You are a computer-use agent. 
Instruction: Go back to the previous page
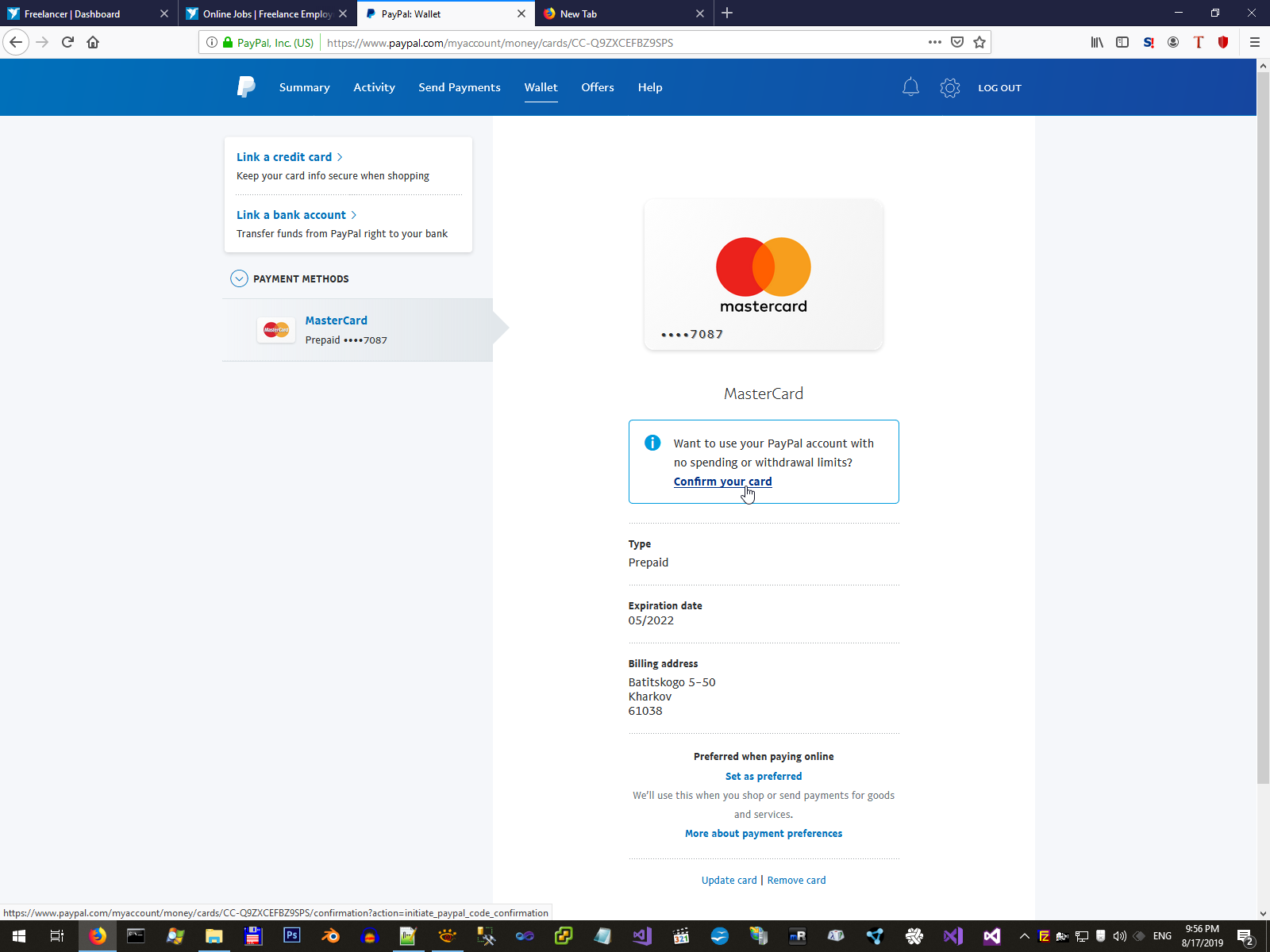tap(16, 42)
